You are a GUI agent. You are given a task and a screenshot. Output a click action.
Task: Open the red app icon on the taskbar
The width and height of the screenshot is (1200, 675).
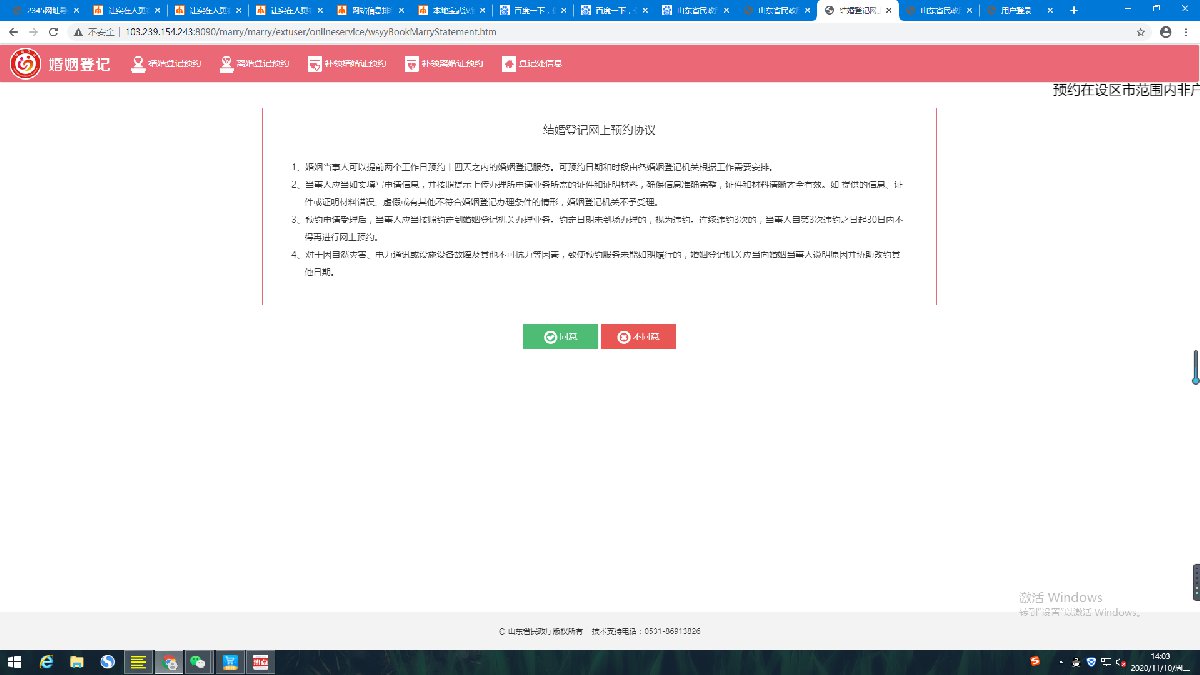[261, 662]
